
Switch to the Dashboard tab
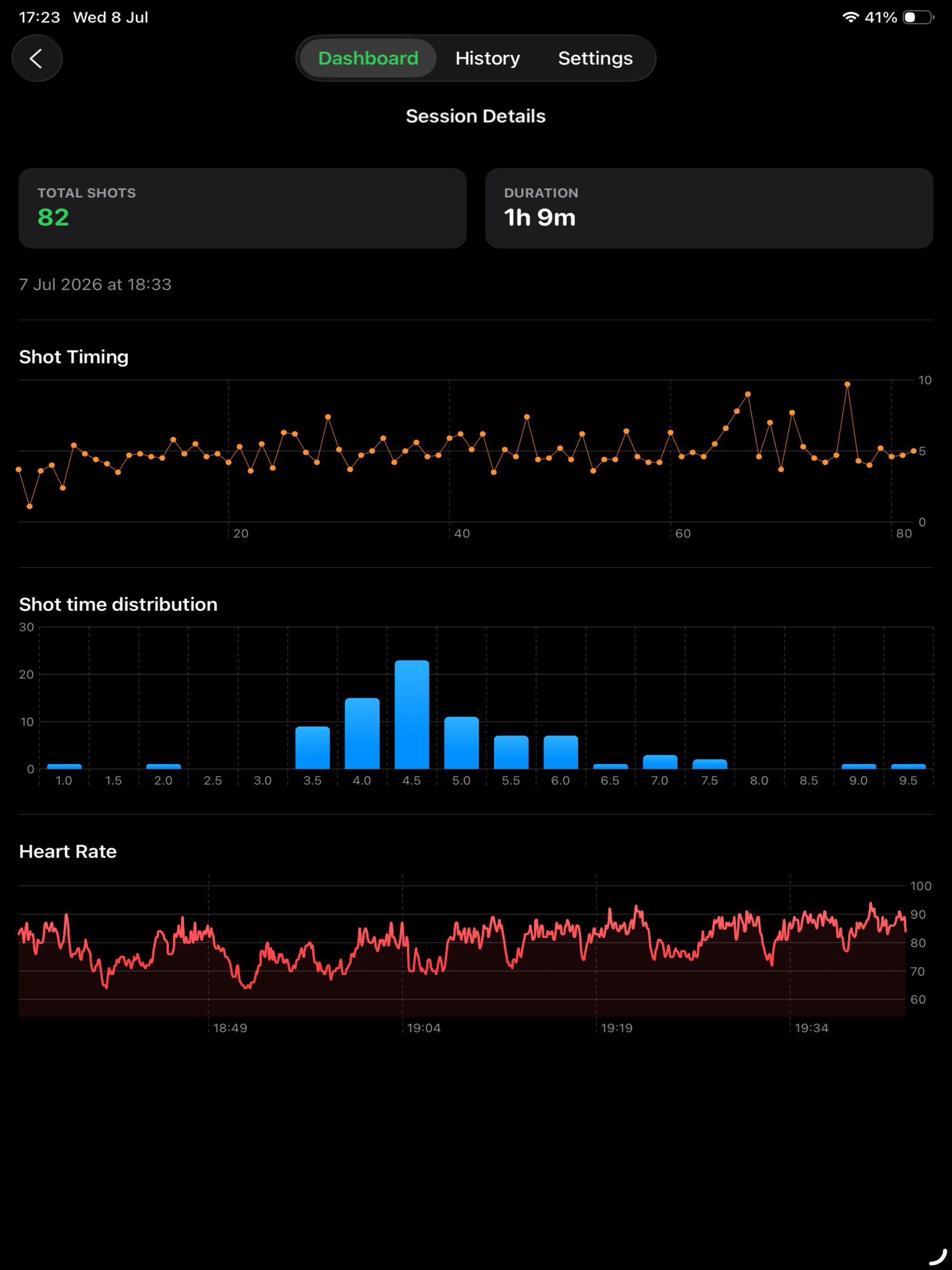pos(368,58)
